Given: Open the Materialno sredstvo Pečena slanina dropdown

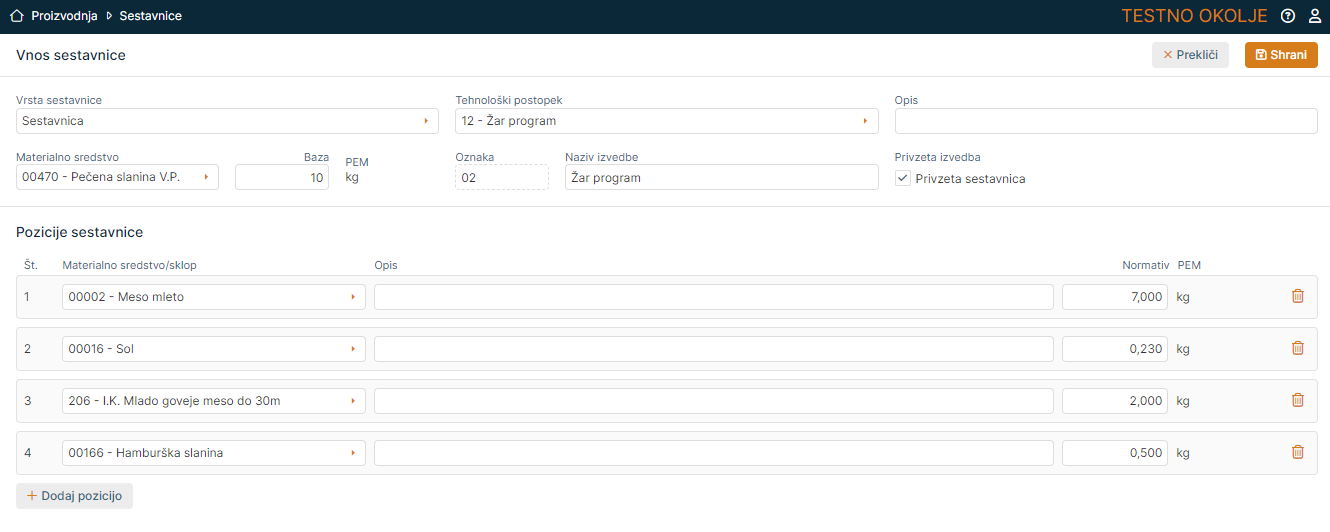Looking at the screenshot, I should 117,177.
